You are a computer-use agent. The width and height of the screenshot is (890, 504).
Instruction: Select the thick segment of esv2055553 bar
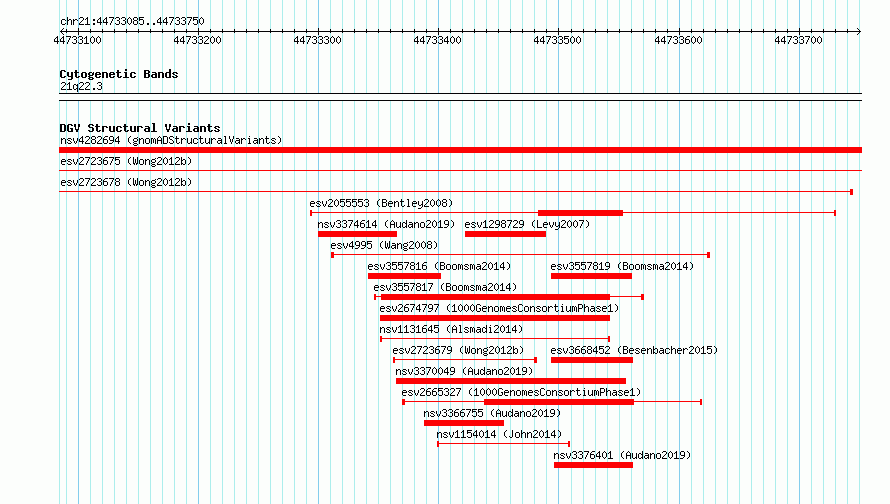tap(580, 213)
